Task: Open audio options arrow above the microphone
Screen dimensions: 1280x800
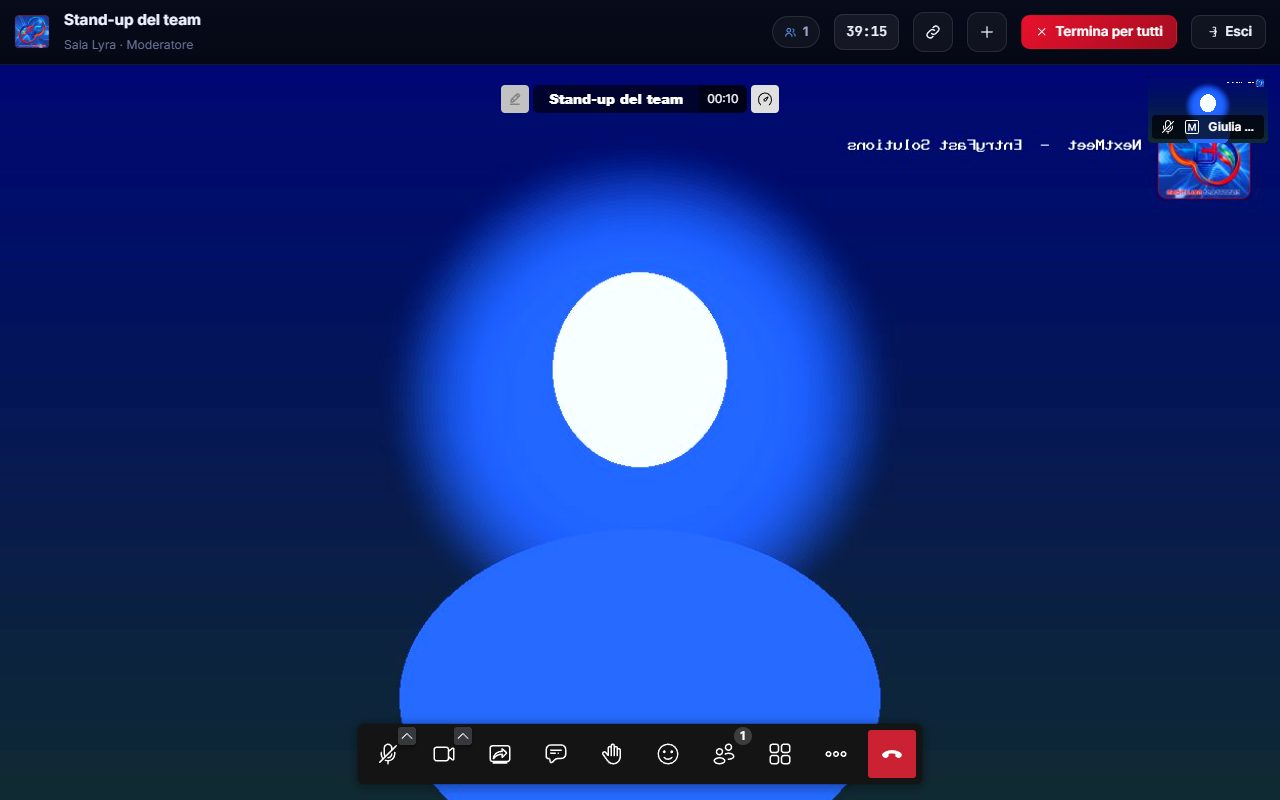Action: tap(407, 736)
